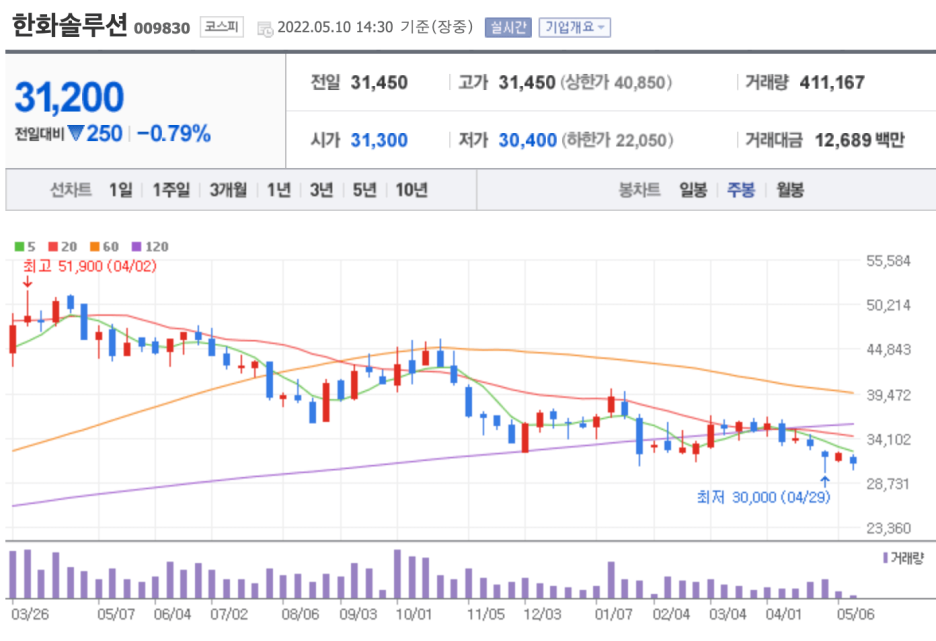The height and width of the screenshot is (641, 936).
Task: Click the 시가 value 31,300
Action: point(379,140)
